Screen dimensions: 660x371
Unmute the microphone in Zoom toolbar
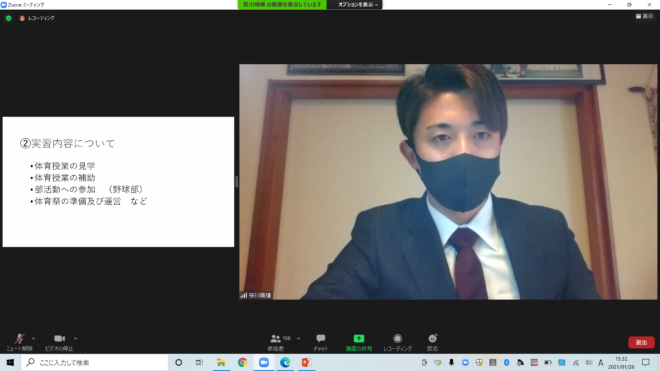19,342
